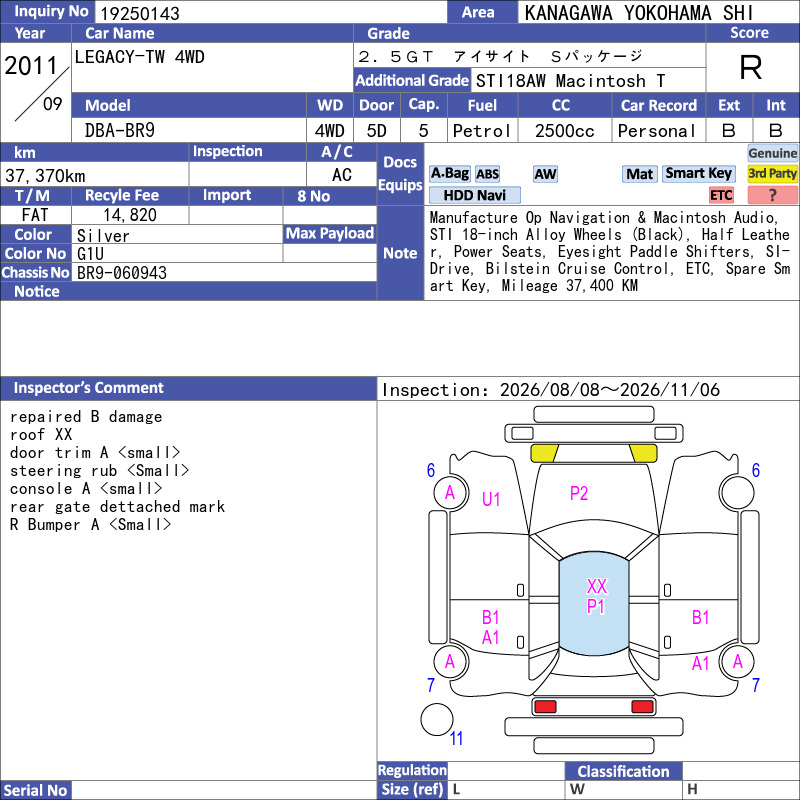Click the yellow 3rd Party badge

(x=772, y=174)
